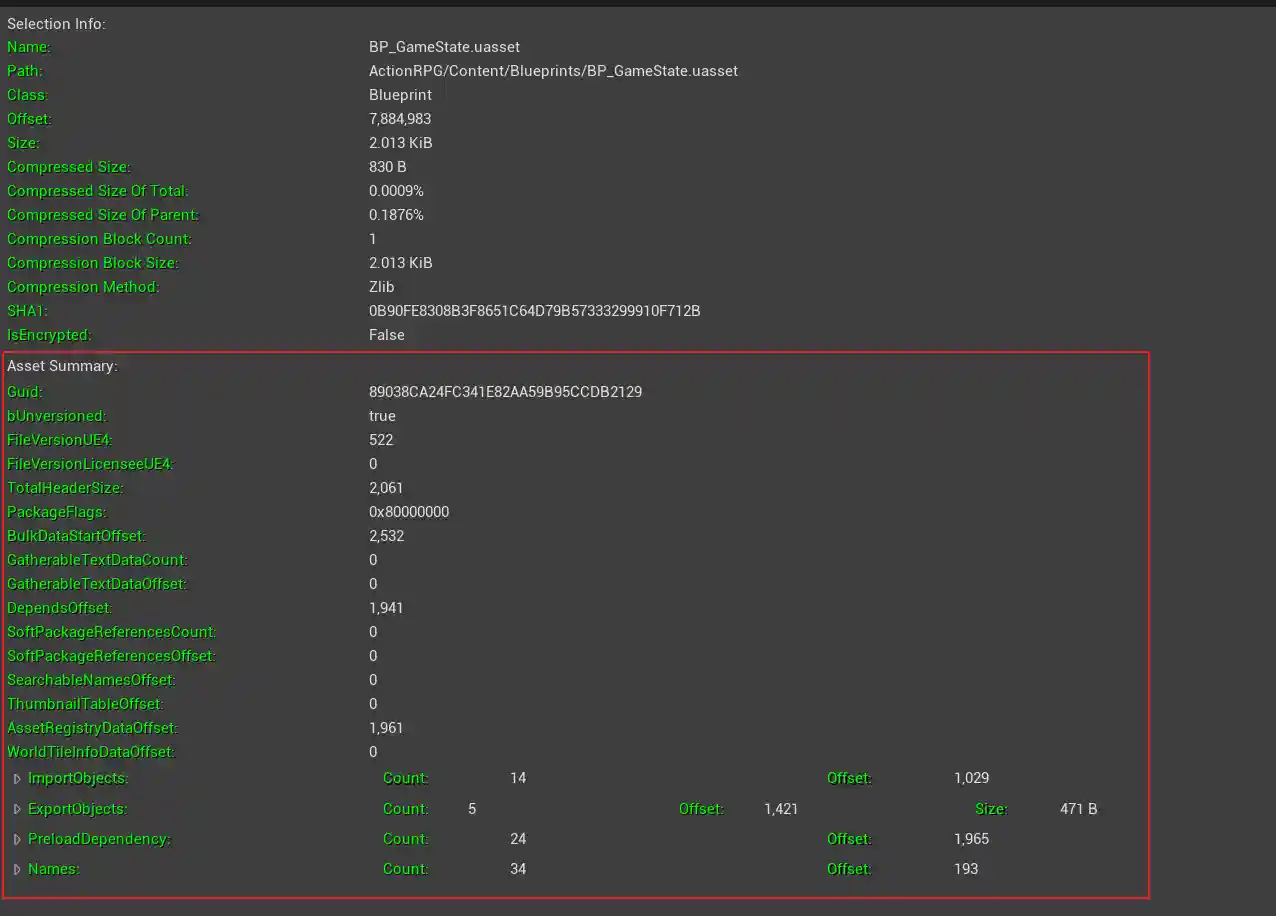The height and width of the screenshot is (916, 1276).
Task: Select the IsEncrypted False value
Action: [387, 335]
